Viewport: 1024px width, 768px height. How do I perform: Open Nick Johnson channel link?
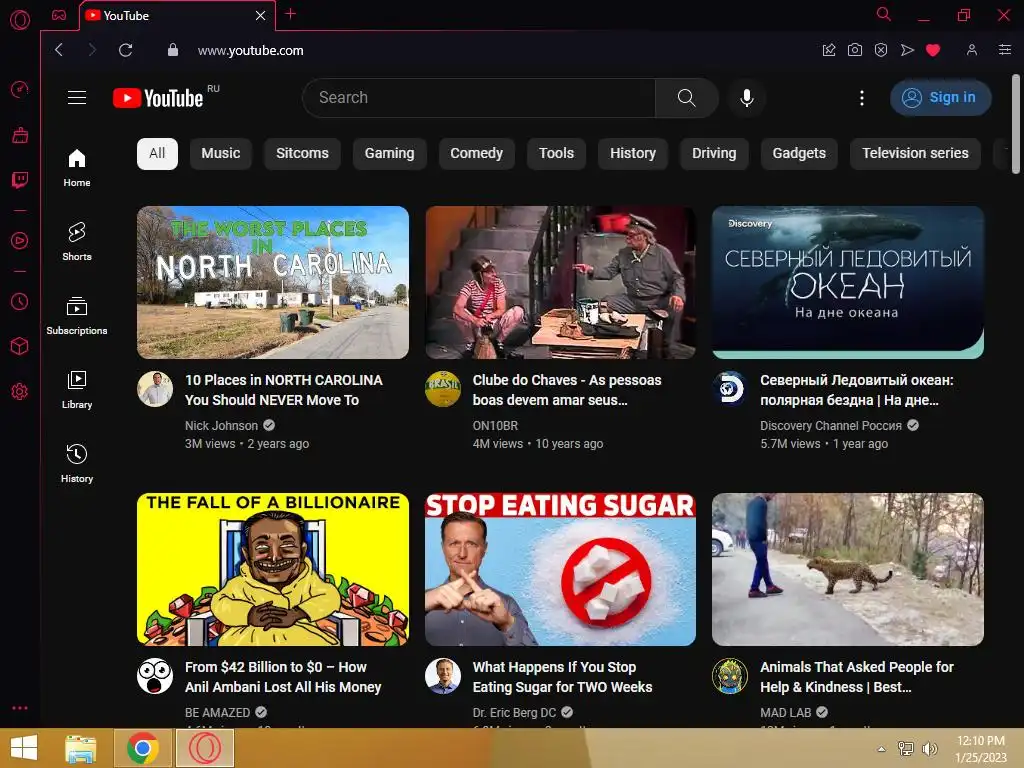point(221,426)
